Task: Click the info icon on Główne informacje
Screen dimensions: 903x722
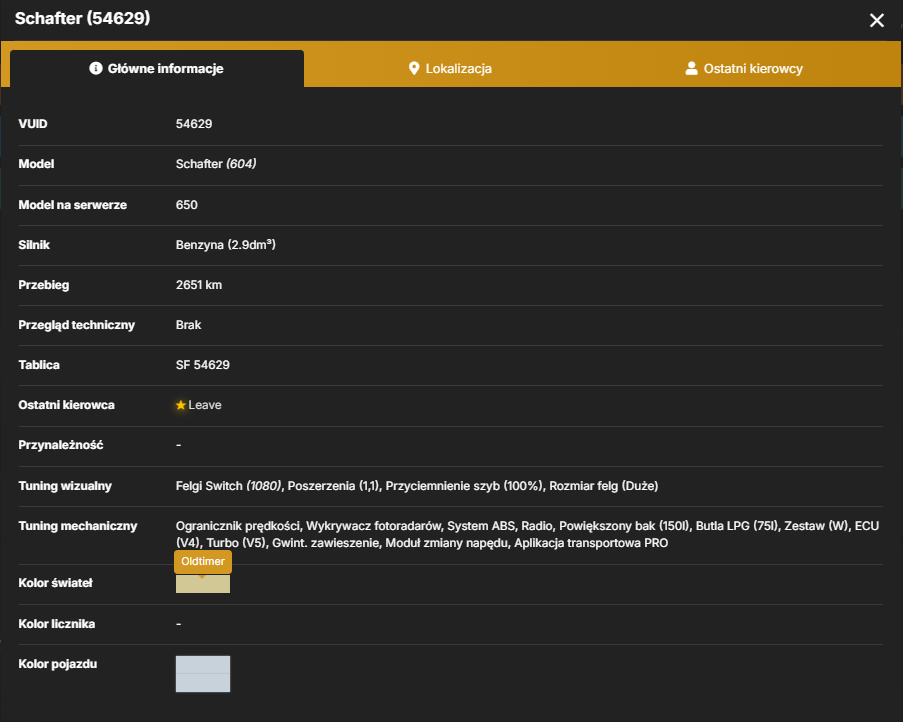Action: coord(96,69)
